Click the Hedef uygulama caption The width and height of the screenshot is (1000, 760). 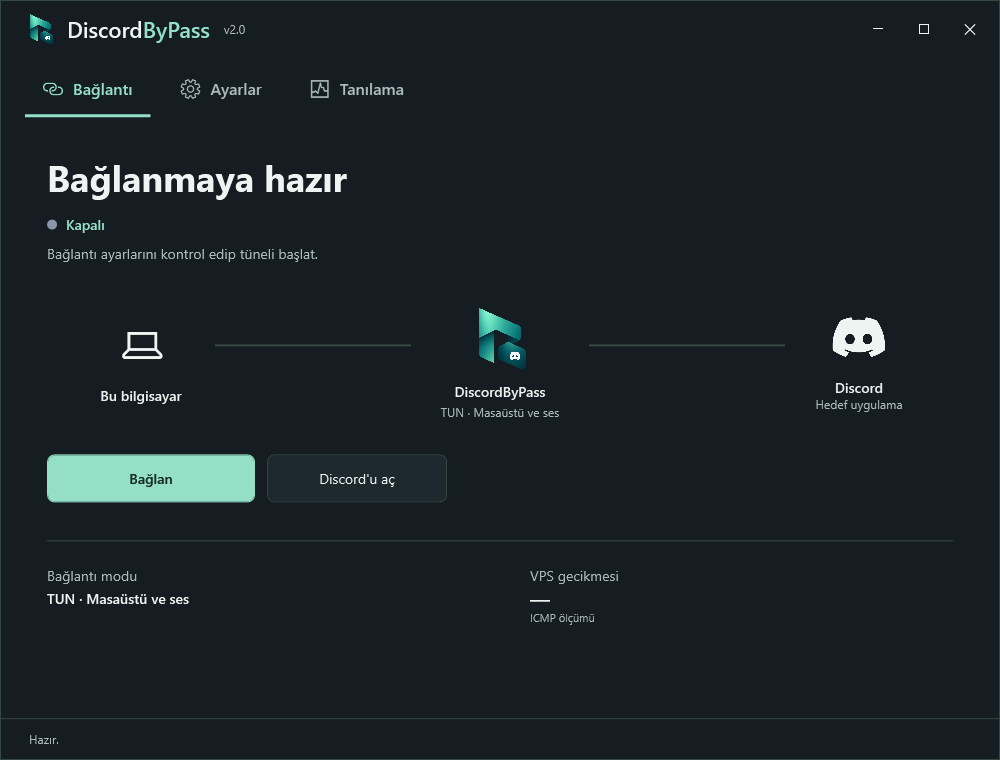click(x=858, y=406)
